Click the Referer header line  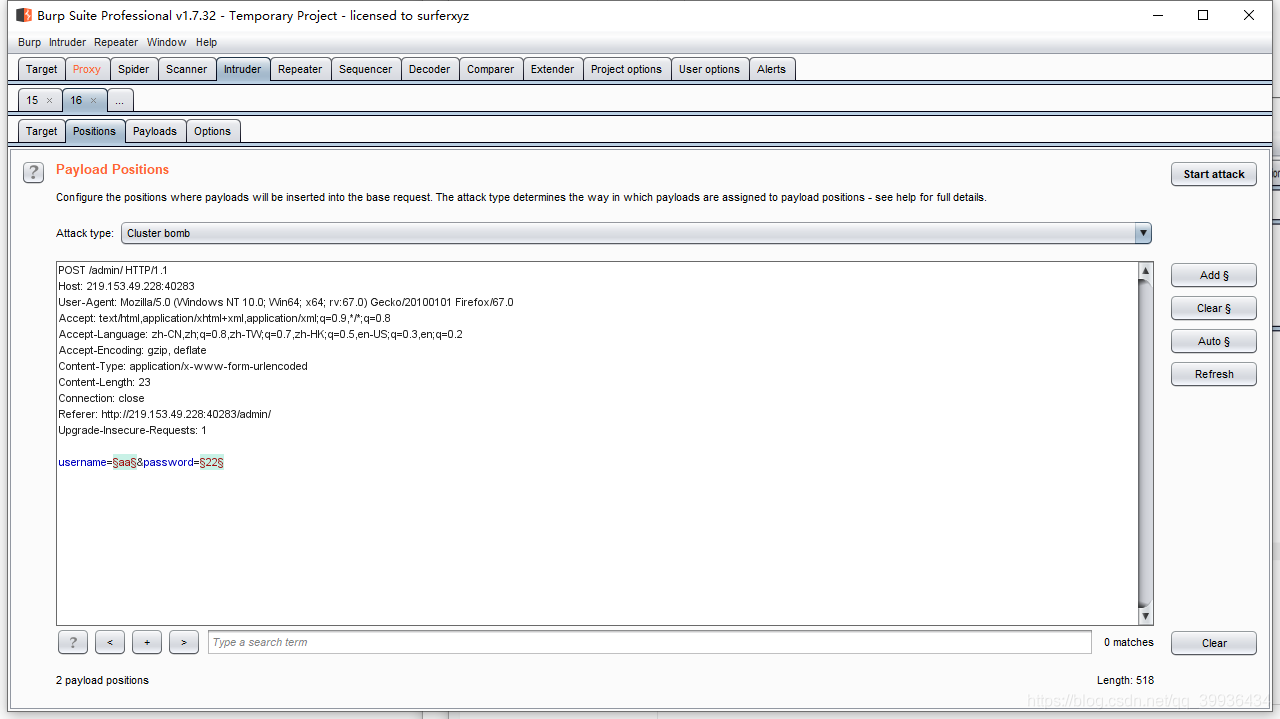pos(164,414)
